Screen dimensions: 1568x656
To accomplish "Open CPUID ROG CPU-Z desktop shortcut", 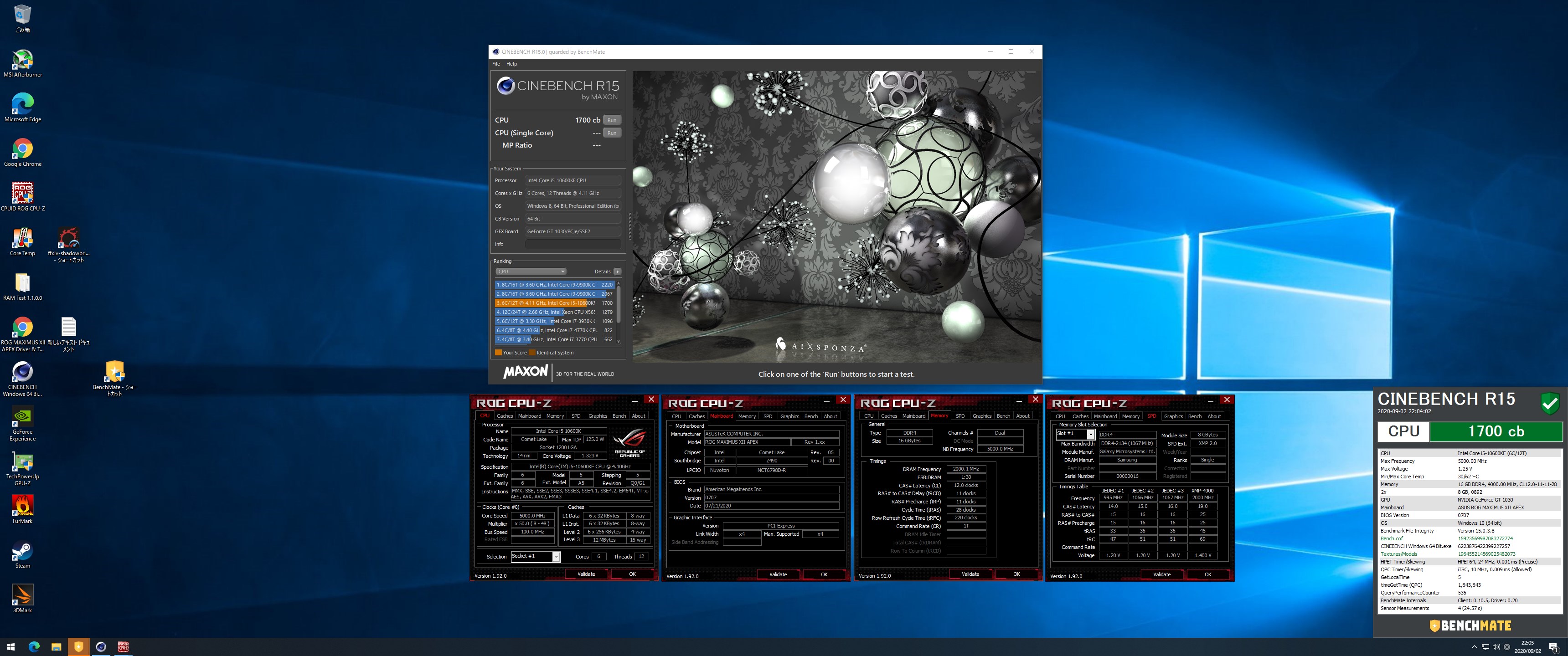I will click(22, 196).
